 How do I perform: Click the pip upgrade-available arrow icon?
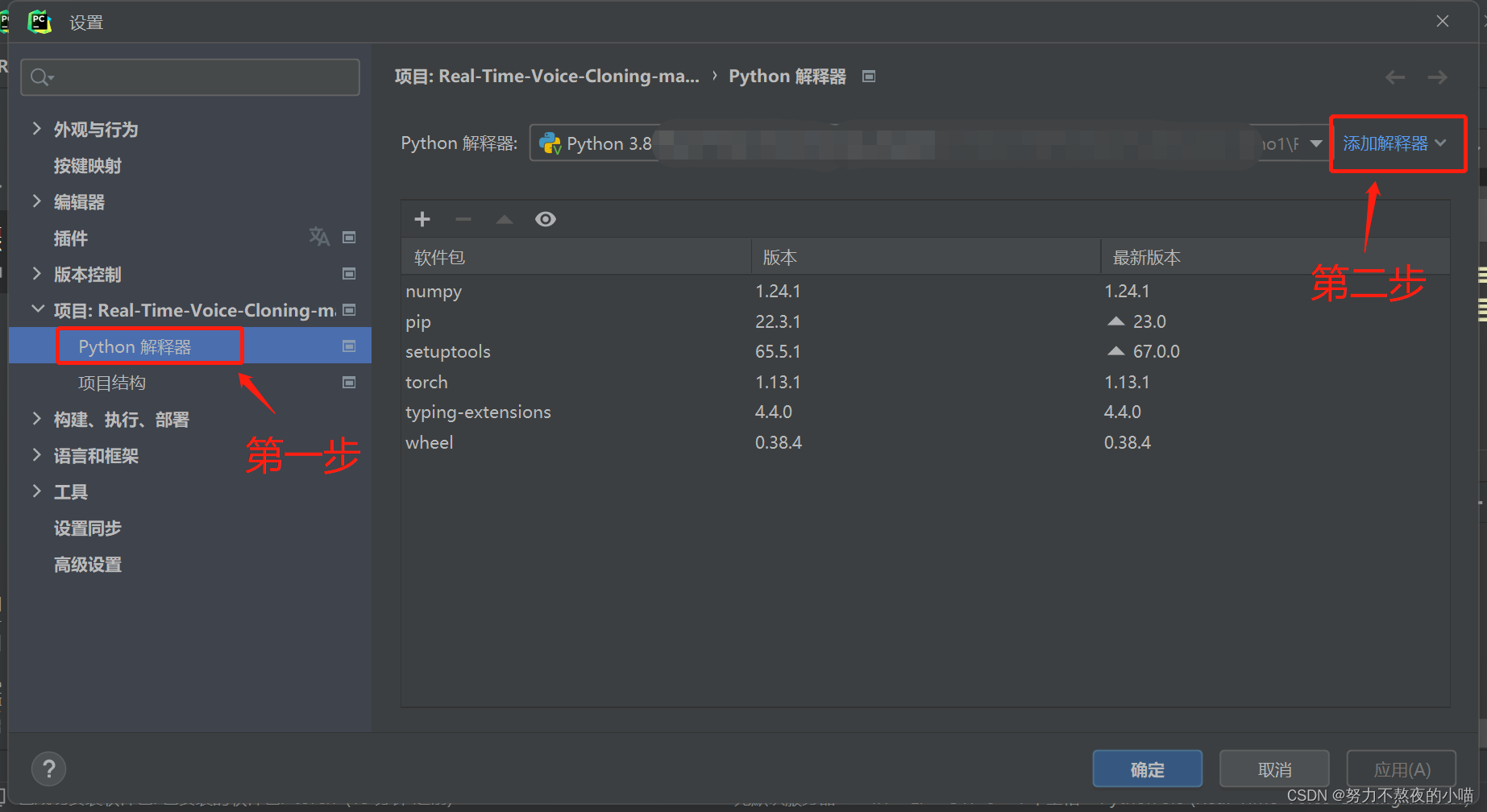click(x=1116, y=321)
